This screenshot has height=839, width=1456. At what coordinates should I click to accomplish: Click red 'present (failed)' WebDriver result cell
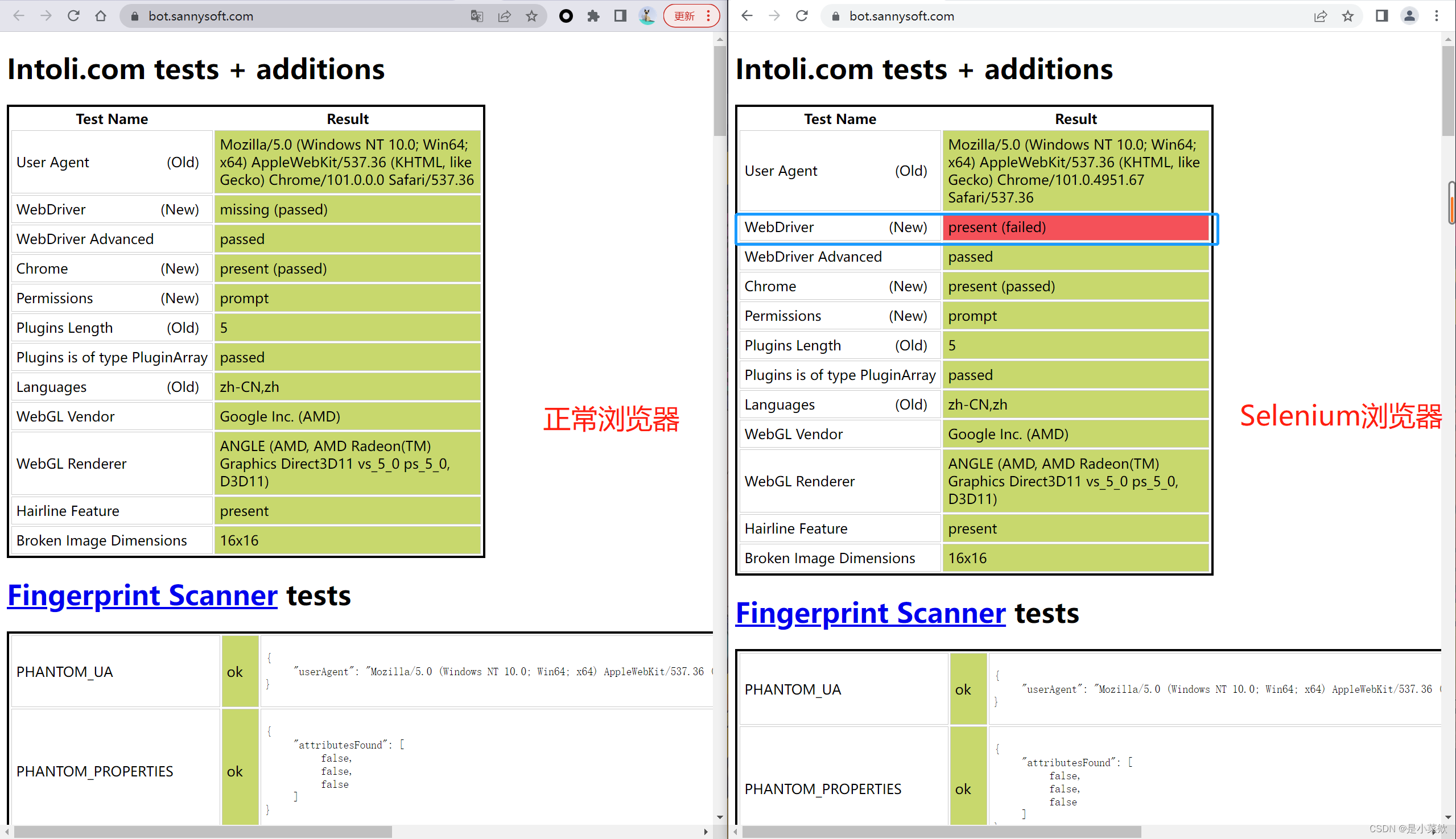pos(1075,227)
